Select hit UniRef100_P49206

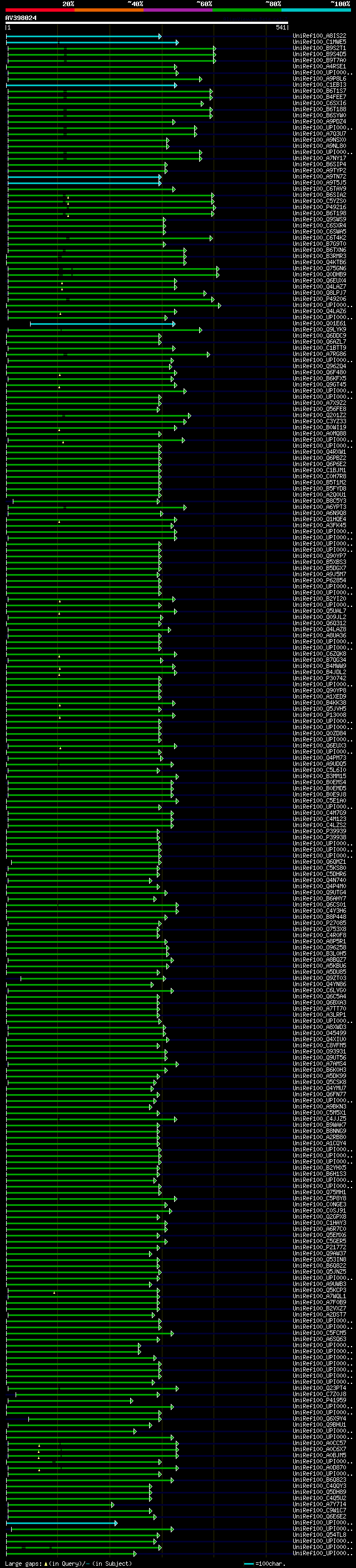[x=319, y=299]
